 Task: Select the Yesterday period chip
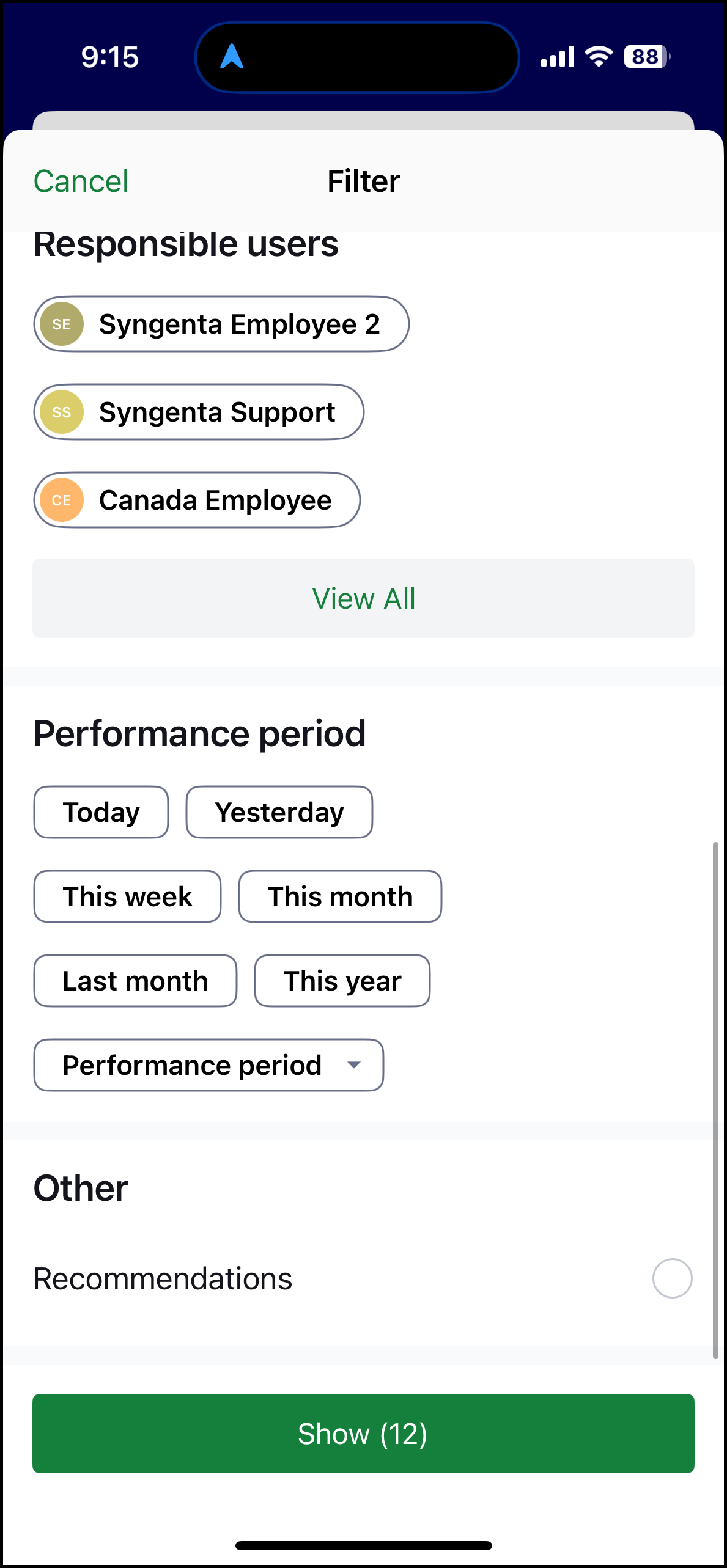[279, 813]
